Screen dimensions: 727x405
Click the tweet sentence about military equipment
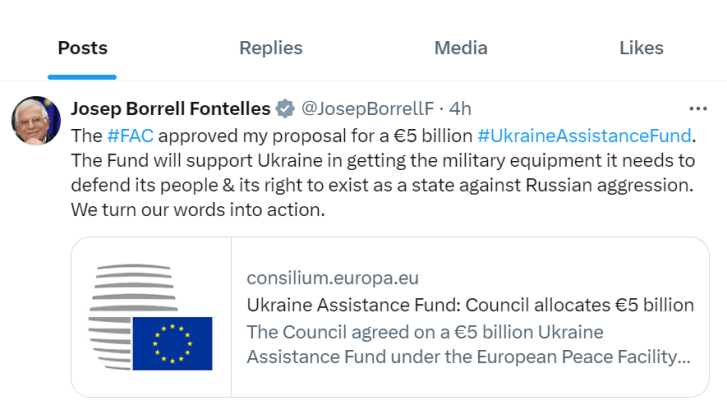point(382,160)
